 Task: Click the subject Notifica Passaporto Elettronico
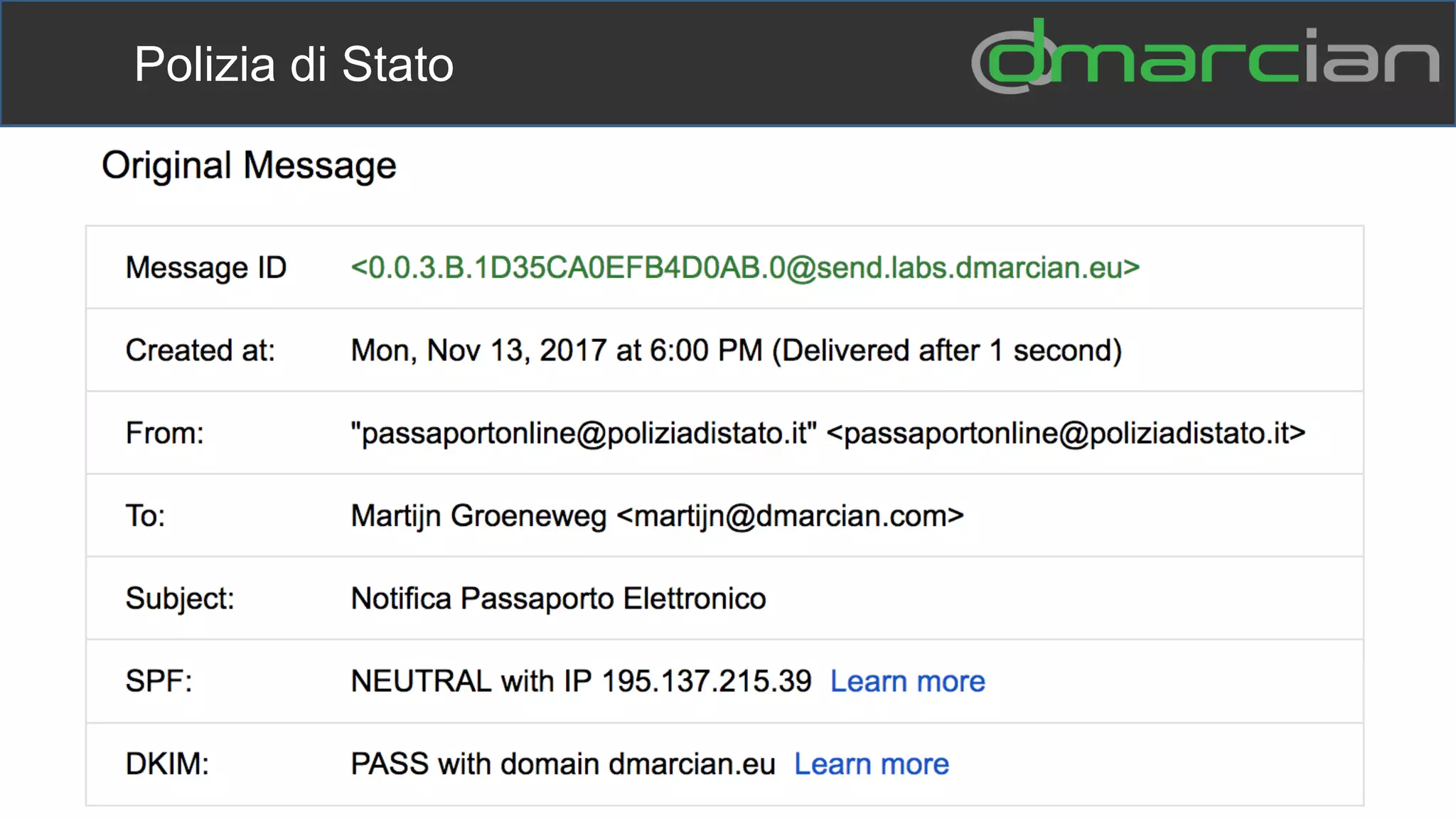point(558,599)
